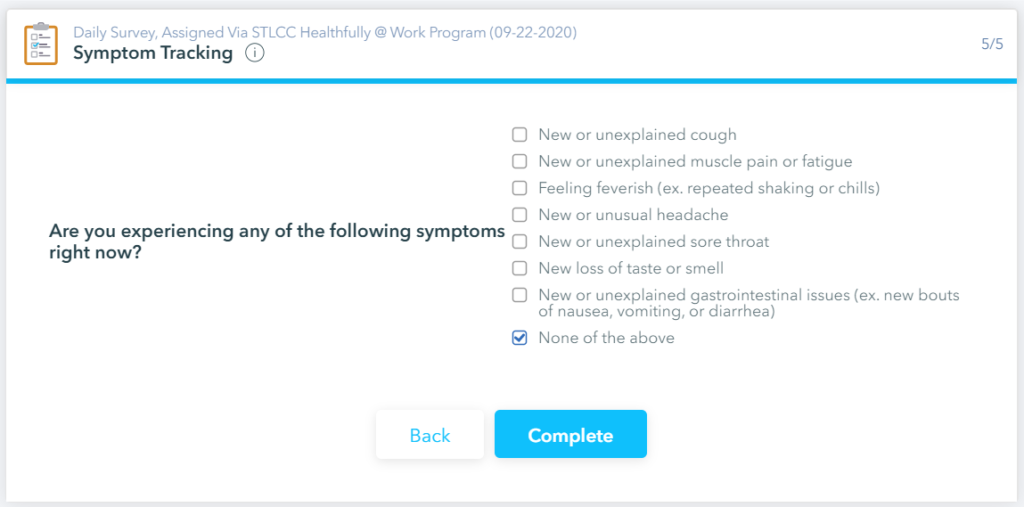Click the 'nausea, vomiting, or diarrhea' label line

coord(657,312)
